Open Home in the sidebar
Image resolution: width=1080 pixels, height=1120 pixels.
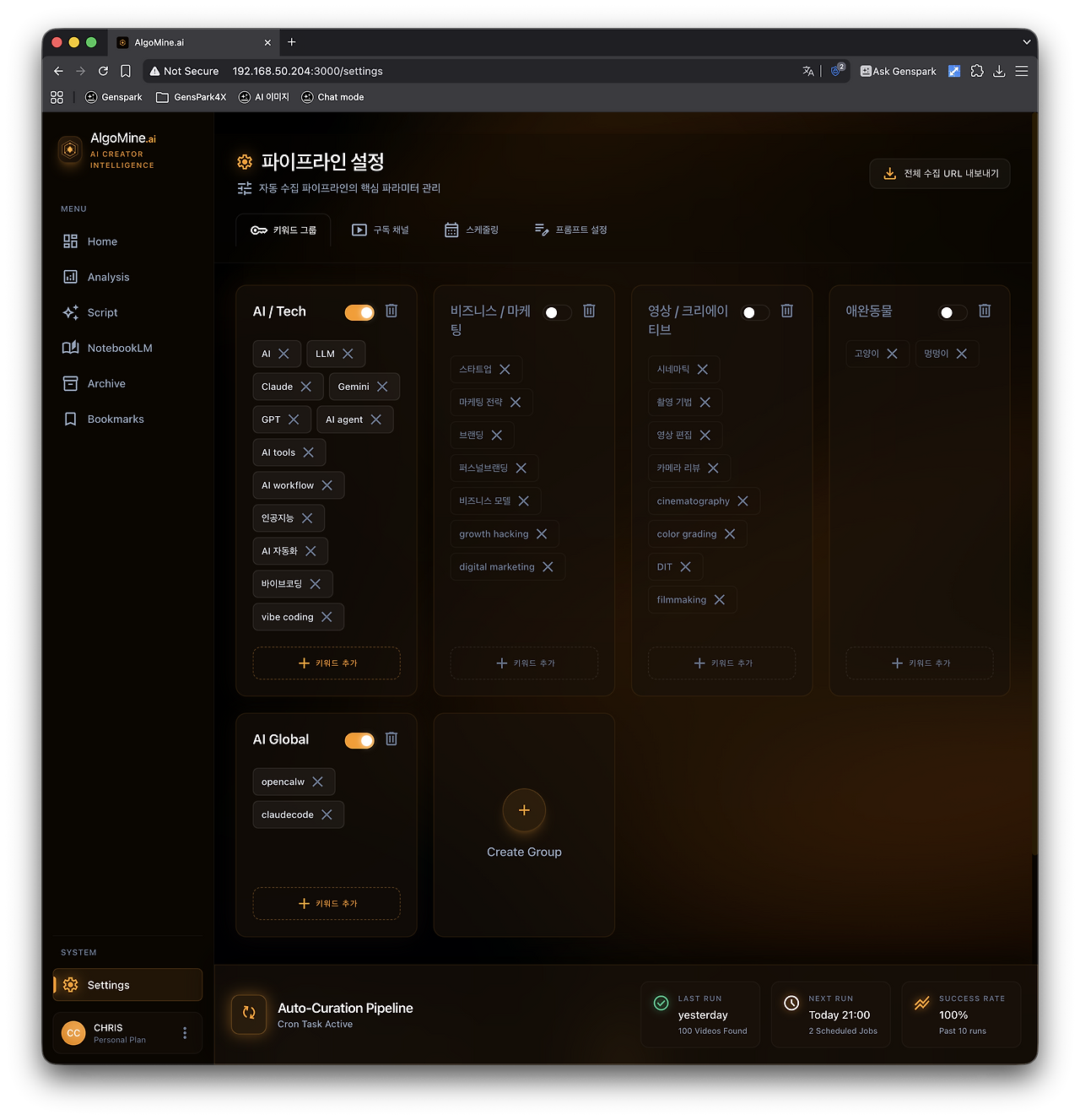point(127,241)
